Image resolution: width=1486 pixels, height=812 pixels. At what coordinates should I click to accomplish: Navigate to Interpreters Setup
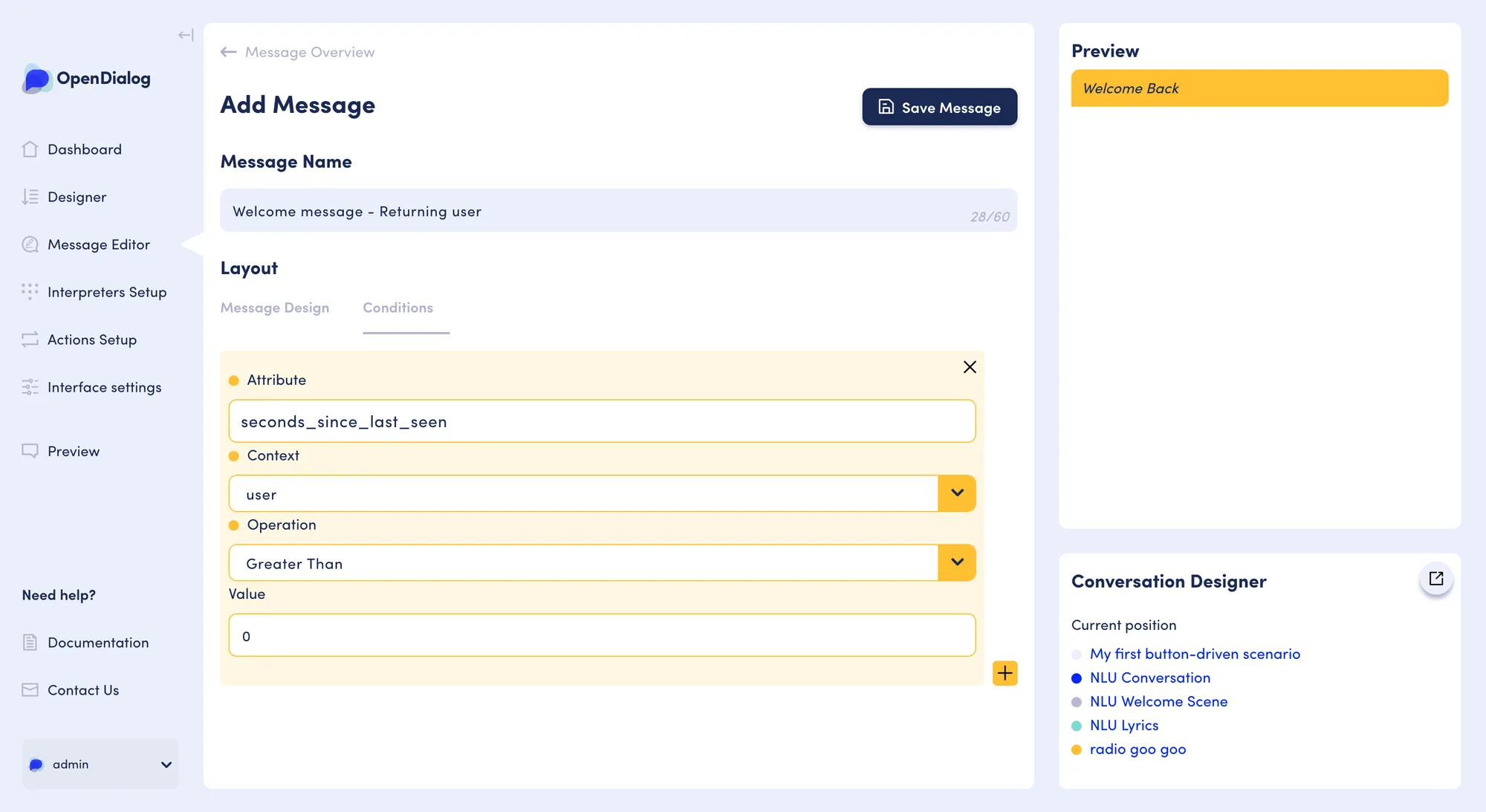click(107, 292)
